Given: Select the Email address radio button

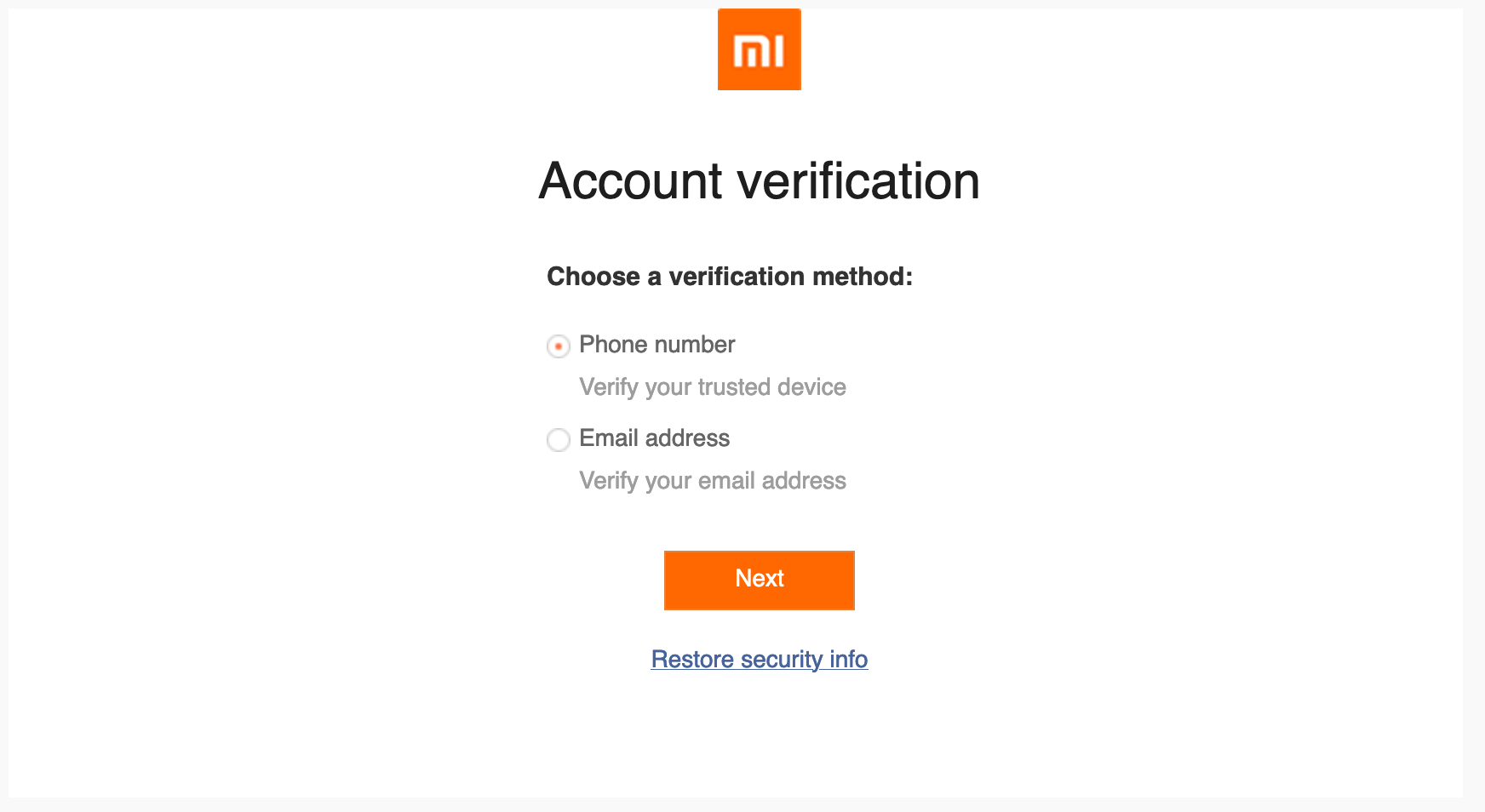Looking at the screenshot, I should coord(559,440).
